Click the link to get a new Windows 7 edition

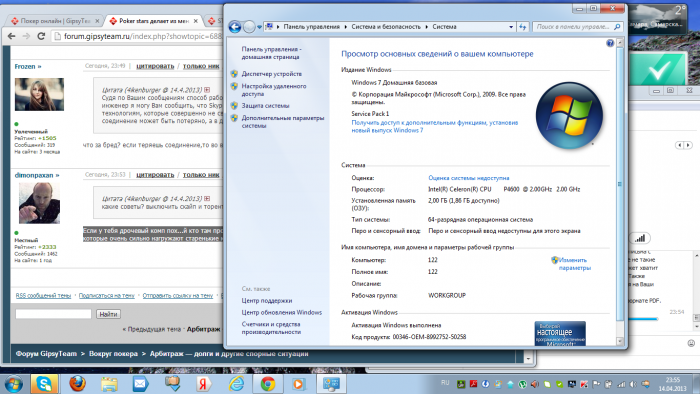[434, 126]
